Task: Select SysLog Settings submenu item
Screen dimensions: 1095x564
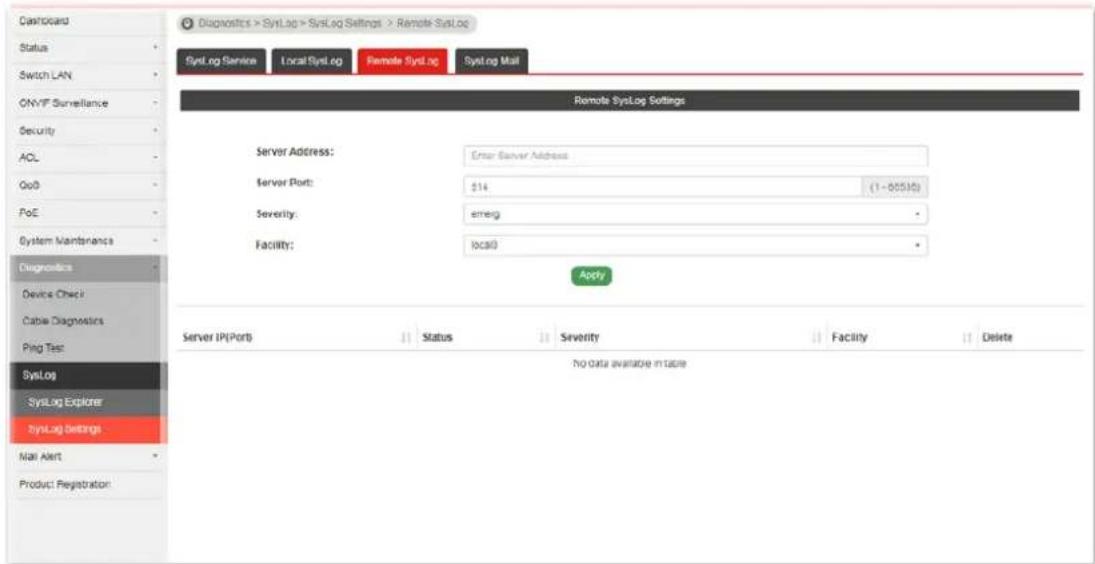Action: coord(87,429)
